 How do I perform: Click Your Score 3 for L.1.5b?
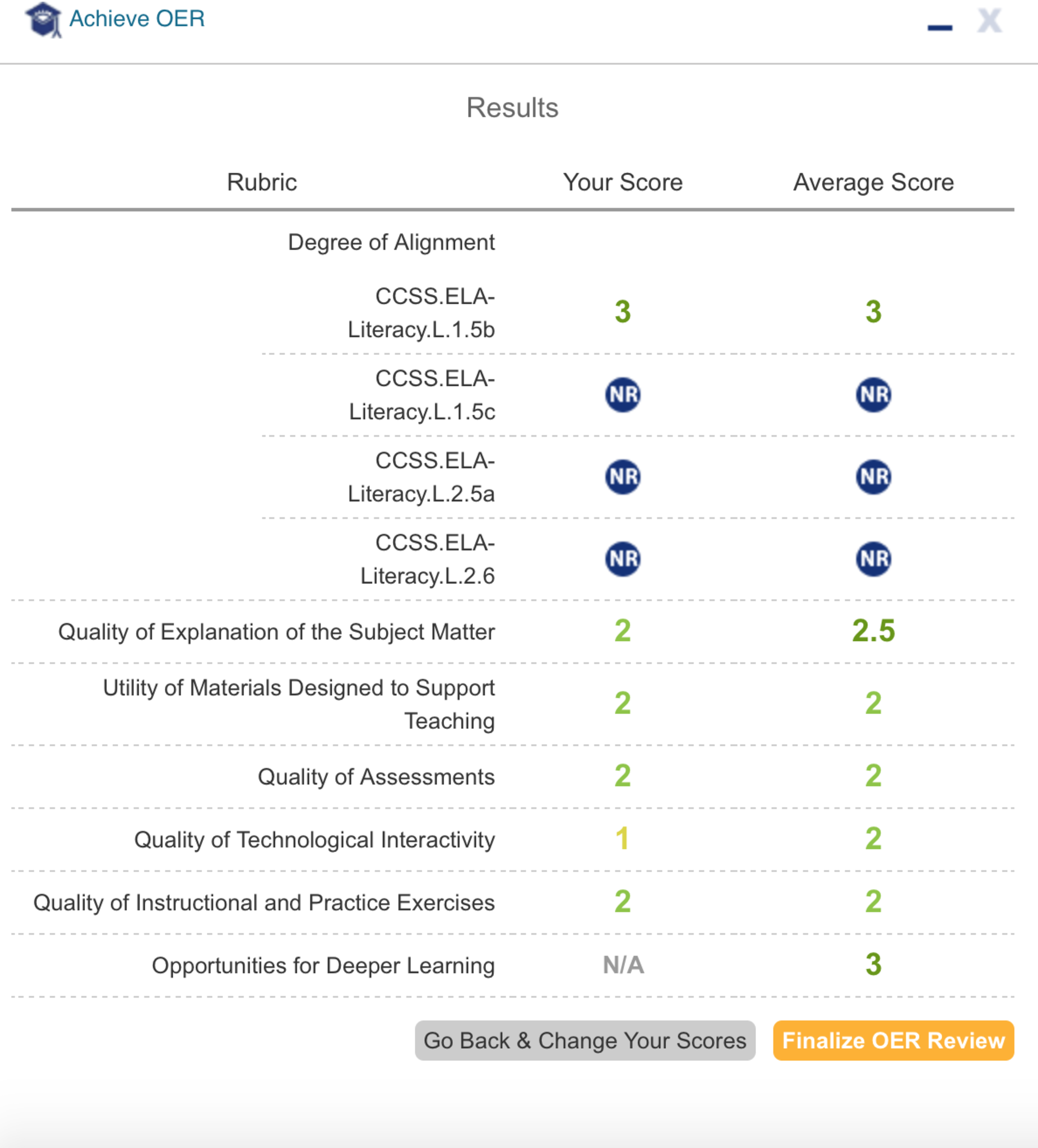[622, 312]
